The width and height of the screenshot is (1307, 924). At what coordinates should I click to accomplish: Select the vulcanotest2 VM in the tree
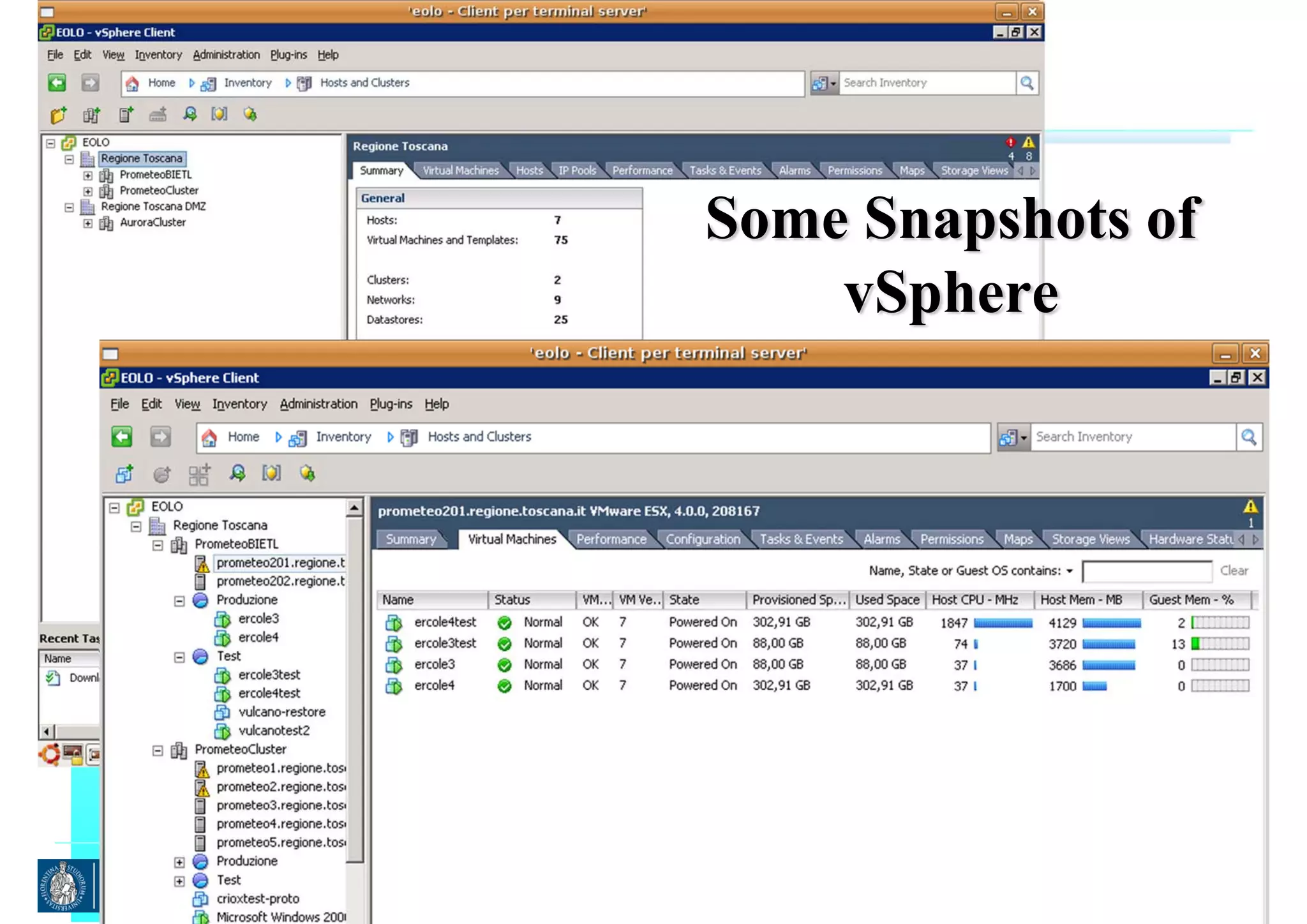click(x=274, y=731)
